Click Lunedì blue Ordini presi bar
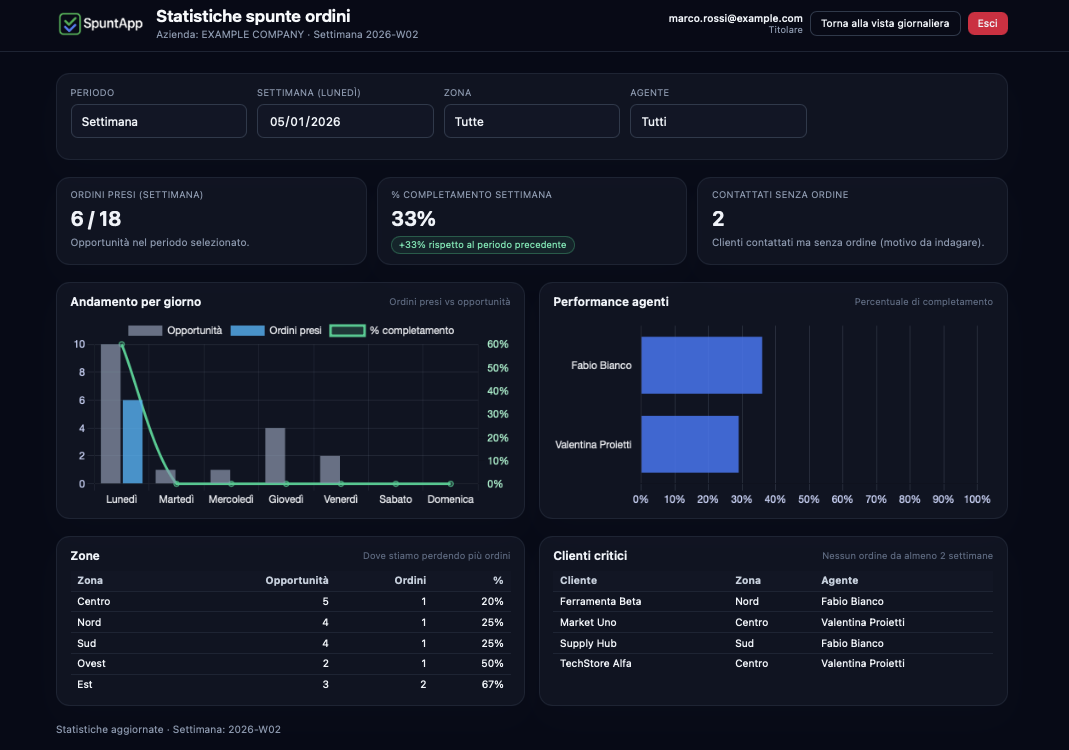1069x750 pixels. tap(132, 442)
